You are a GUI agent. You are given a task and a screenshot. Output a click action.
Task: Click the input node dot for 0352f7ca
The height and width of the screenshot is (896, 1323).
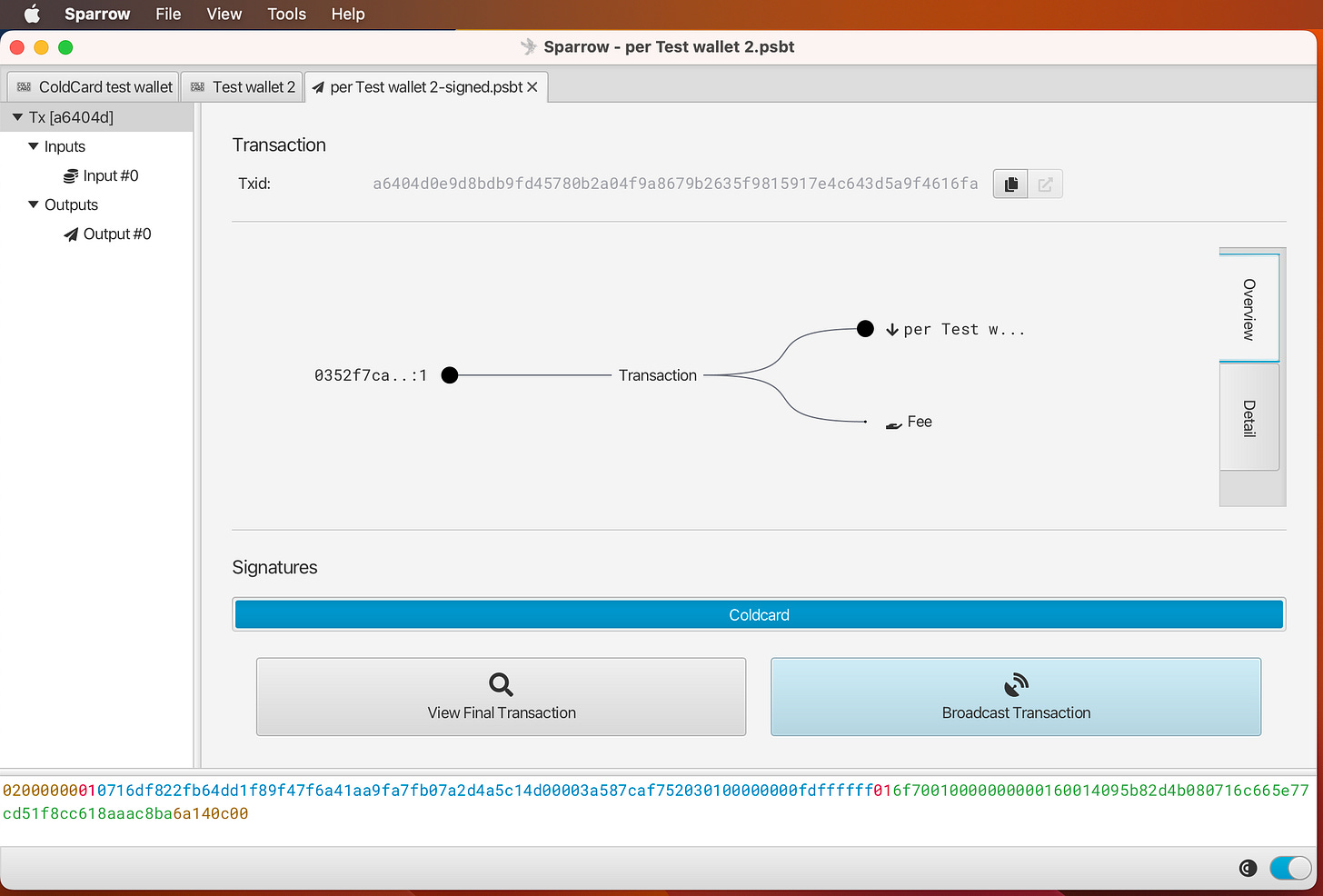tap(449, 375)
